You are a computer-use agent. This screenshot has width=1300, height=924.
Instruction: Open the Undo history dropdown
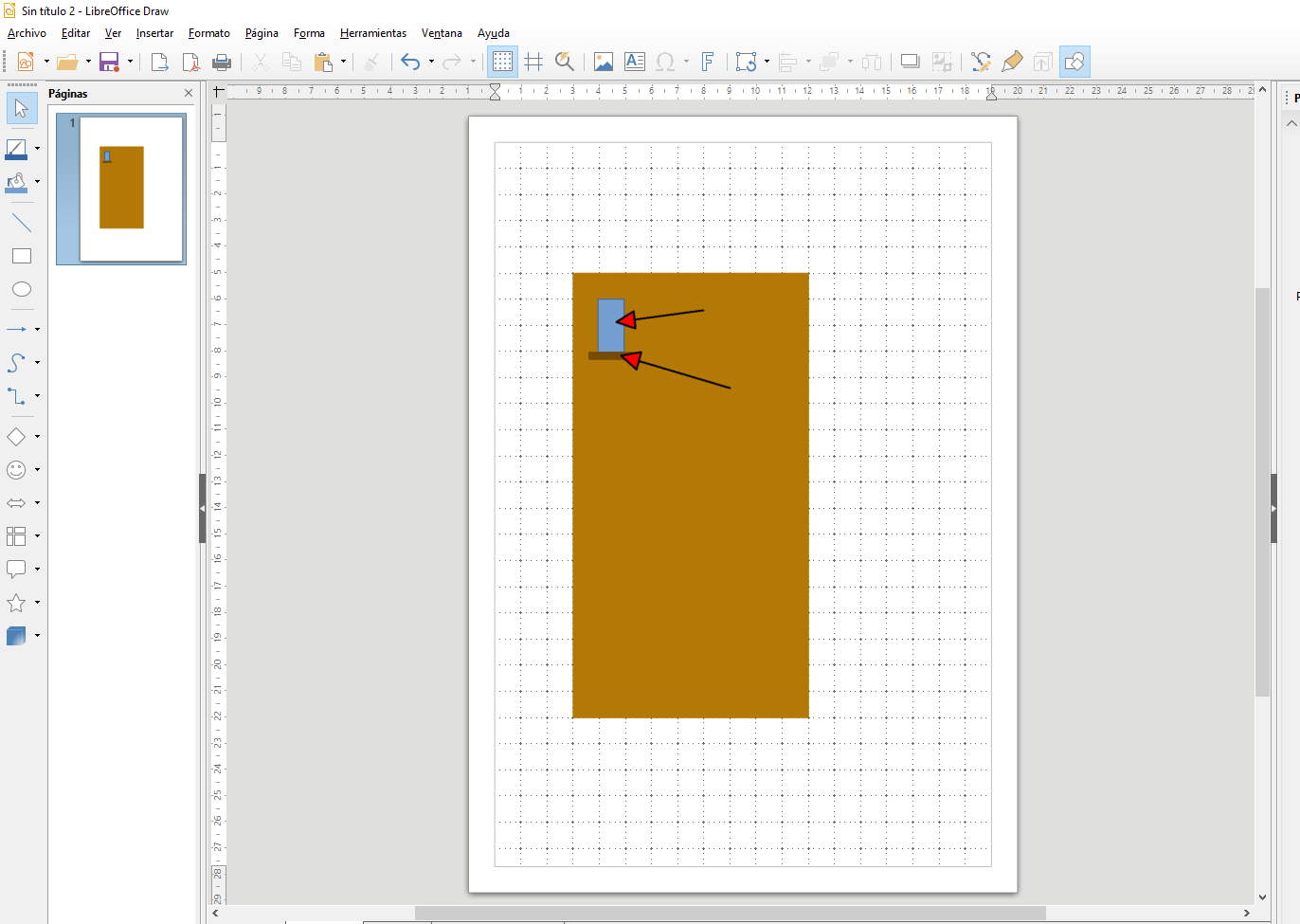[431, 62]
